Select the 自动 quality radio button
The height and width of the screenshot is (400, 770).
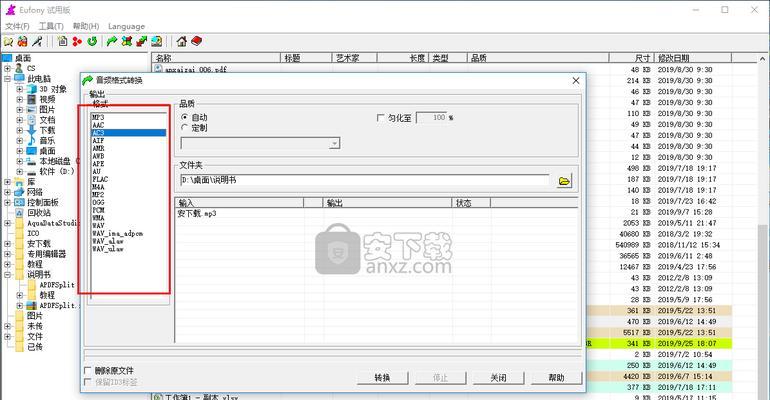pyautogui.click(x=185, y=117)
